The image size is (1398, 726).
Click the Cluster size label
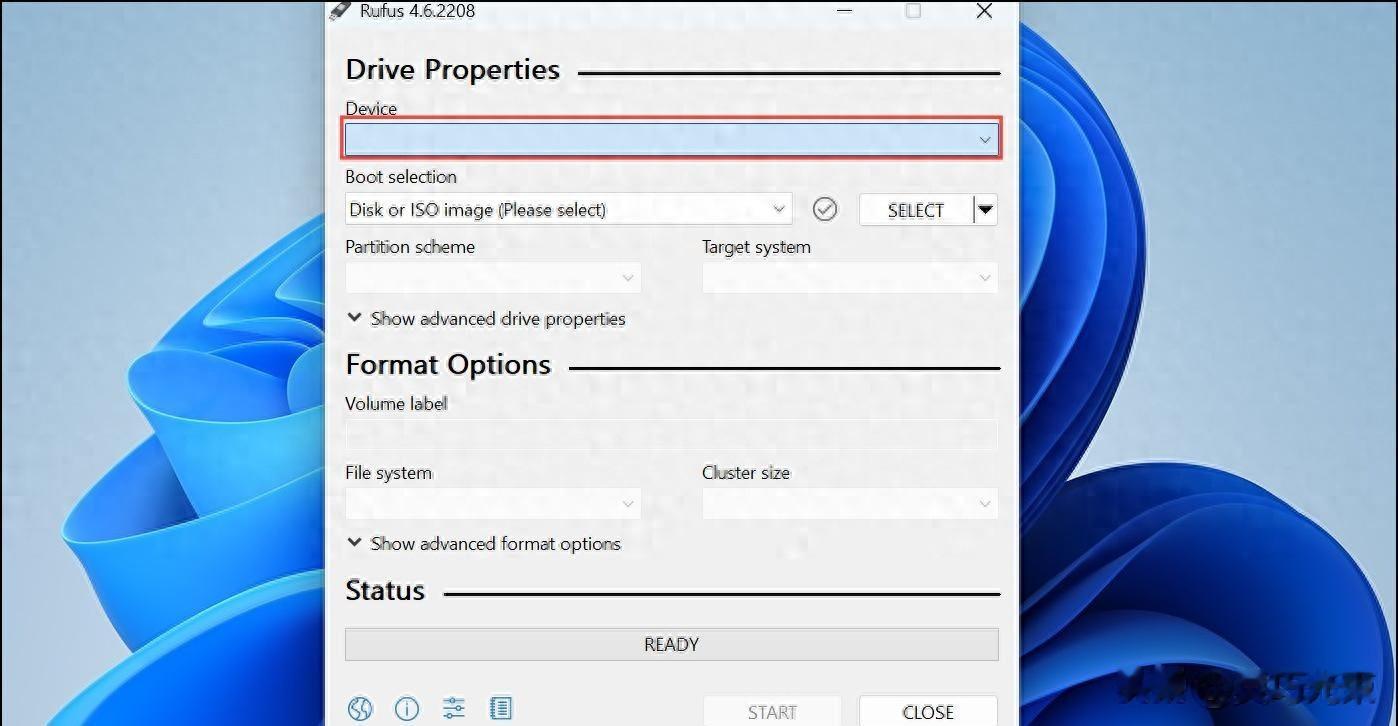point(746,472)
